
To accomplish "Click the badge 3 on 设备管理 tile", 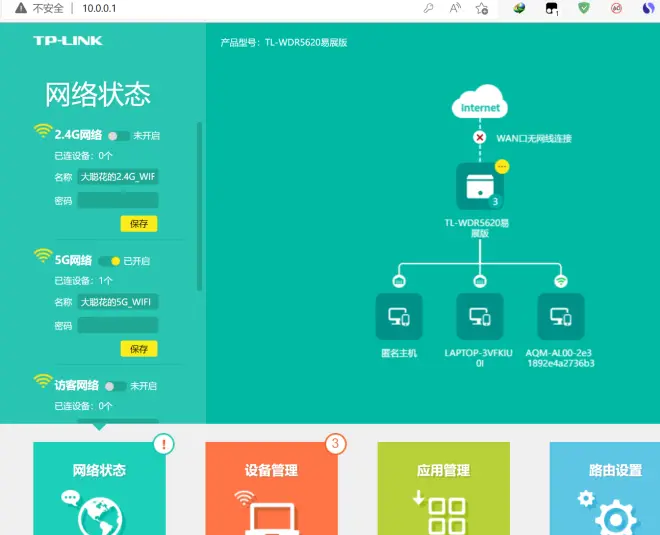I will coord(335,444).
